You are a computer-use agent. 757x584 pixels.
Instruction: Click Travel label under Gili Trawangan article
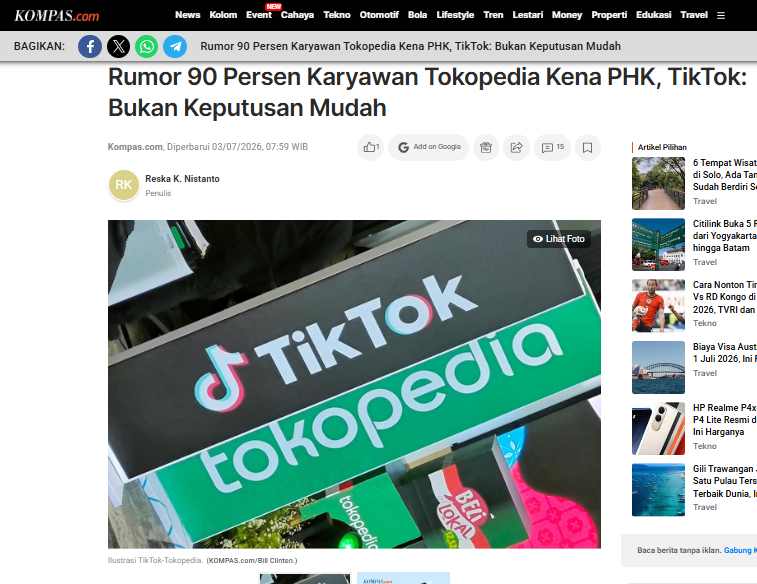pos(705,507)
